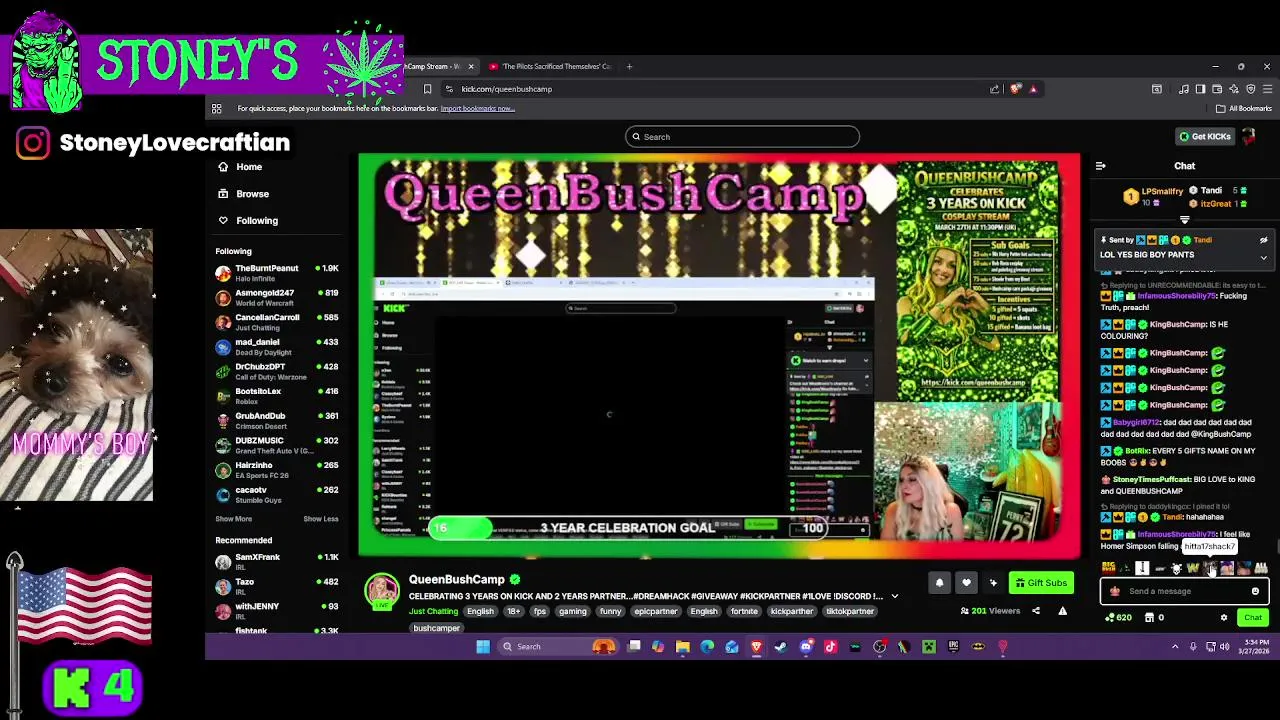Click the kickpartner stream tag
The image size is (1280, 720).
792,611
